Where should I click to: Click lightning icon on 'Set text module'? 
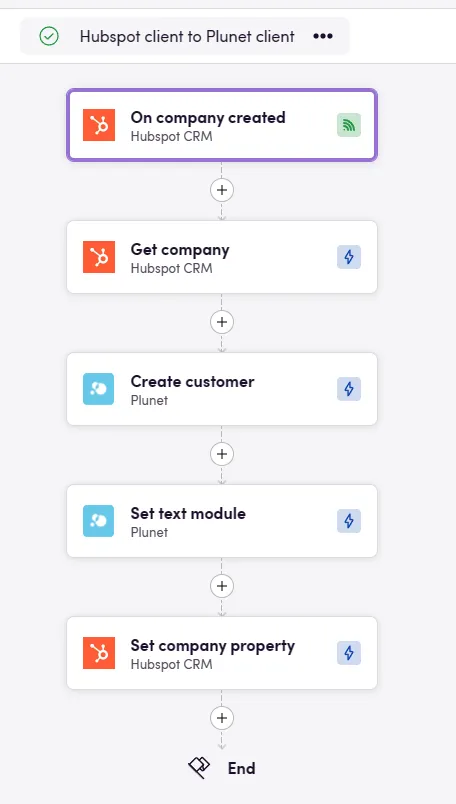(349, 521)
